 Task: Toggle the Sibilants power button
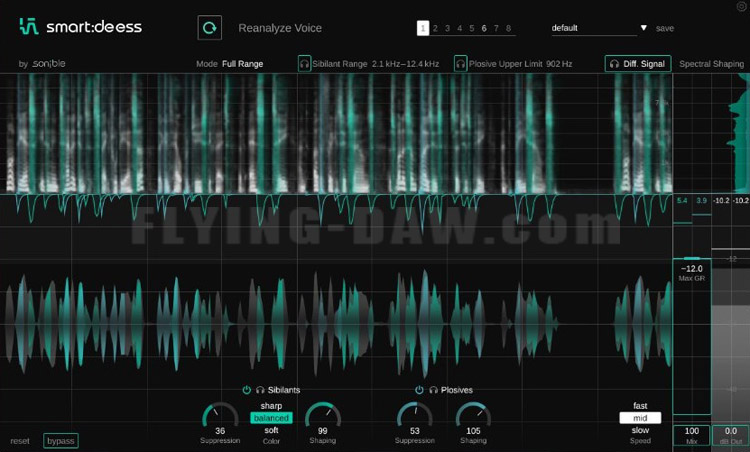tap(246, 390)
